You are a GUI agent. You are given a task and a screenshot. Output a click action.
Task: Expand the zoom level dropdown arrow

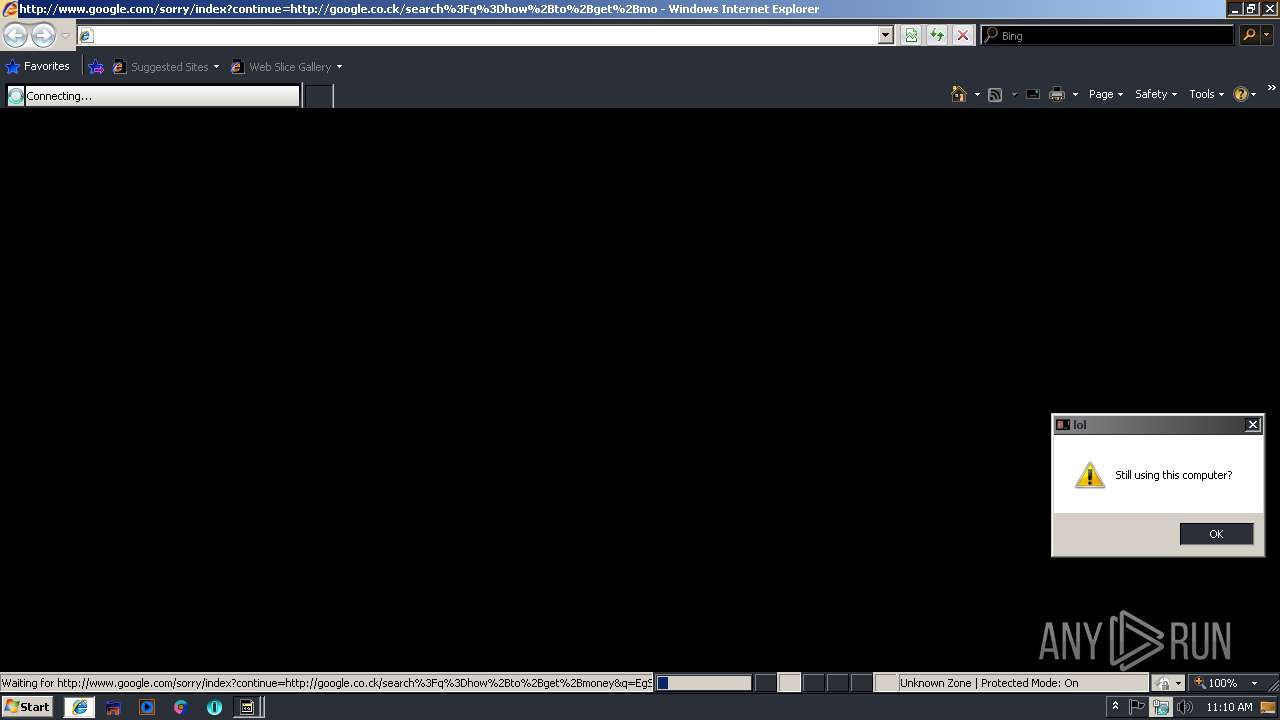pyautogui.click(x=1254, y=683)
